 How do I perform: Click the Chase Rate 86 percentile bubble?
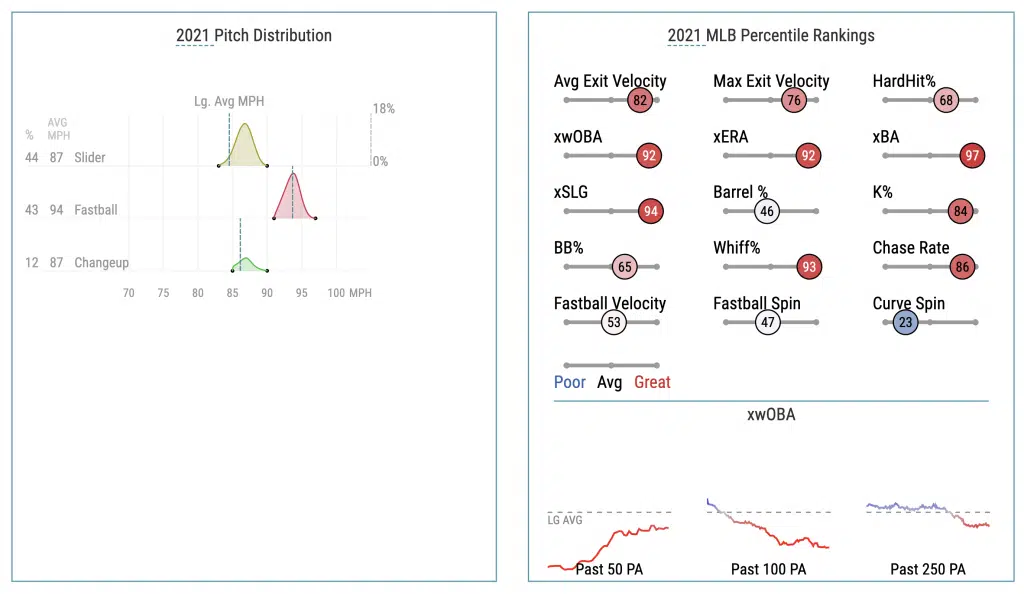coord(961,267)
